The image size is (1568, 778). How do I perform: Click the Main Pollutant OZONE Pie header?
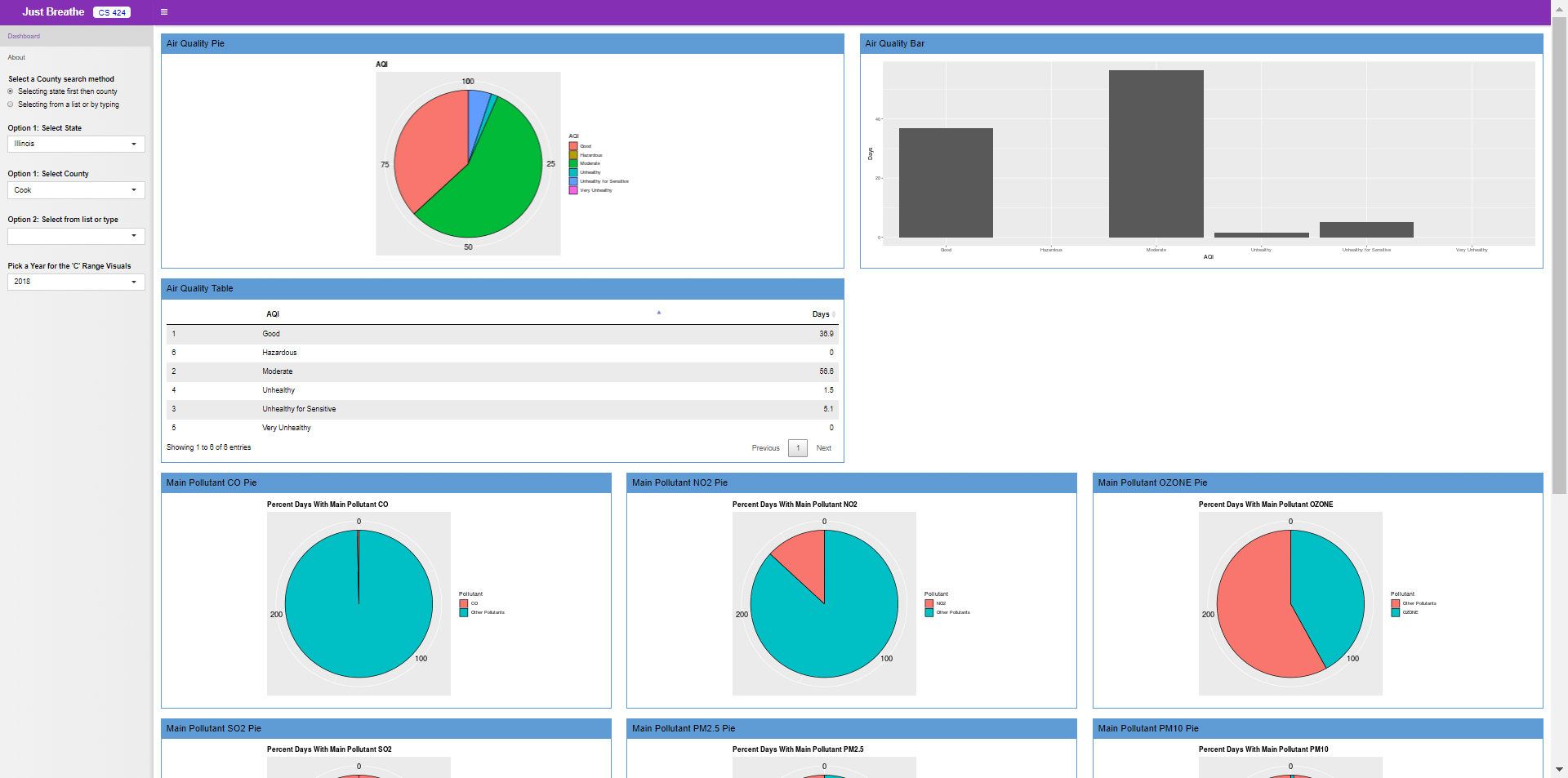coord(1318,483)
